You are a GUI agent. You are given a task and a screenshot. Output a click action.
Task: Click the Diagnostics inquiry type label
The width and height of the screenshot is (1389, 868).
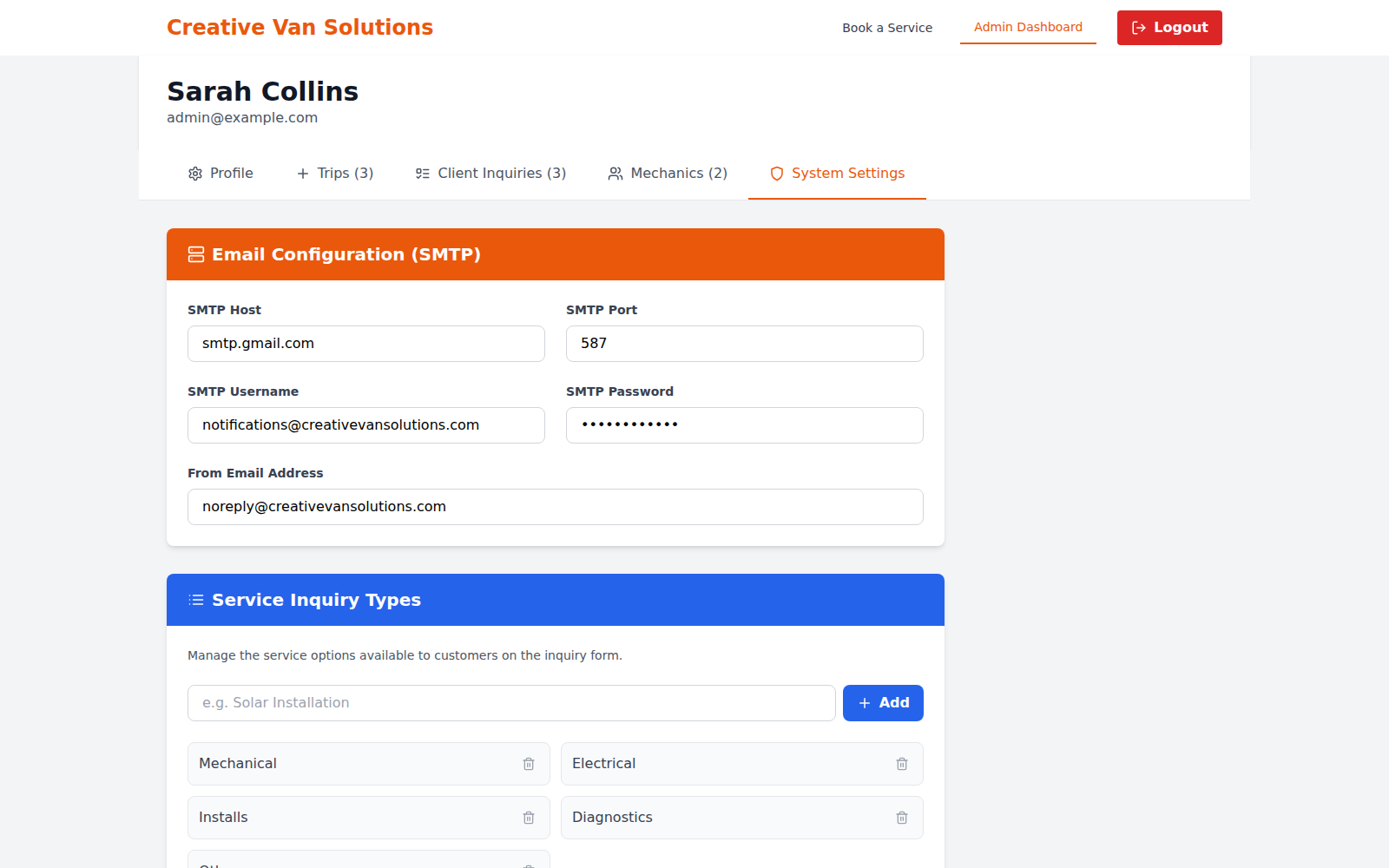click(x=612, y=818)
